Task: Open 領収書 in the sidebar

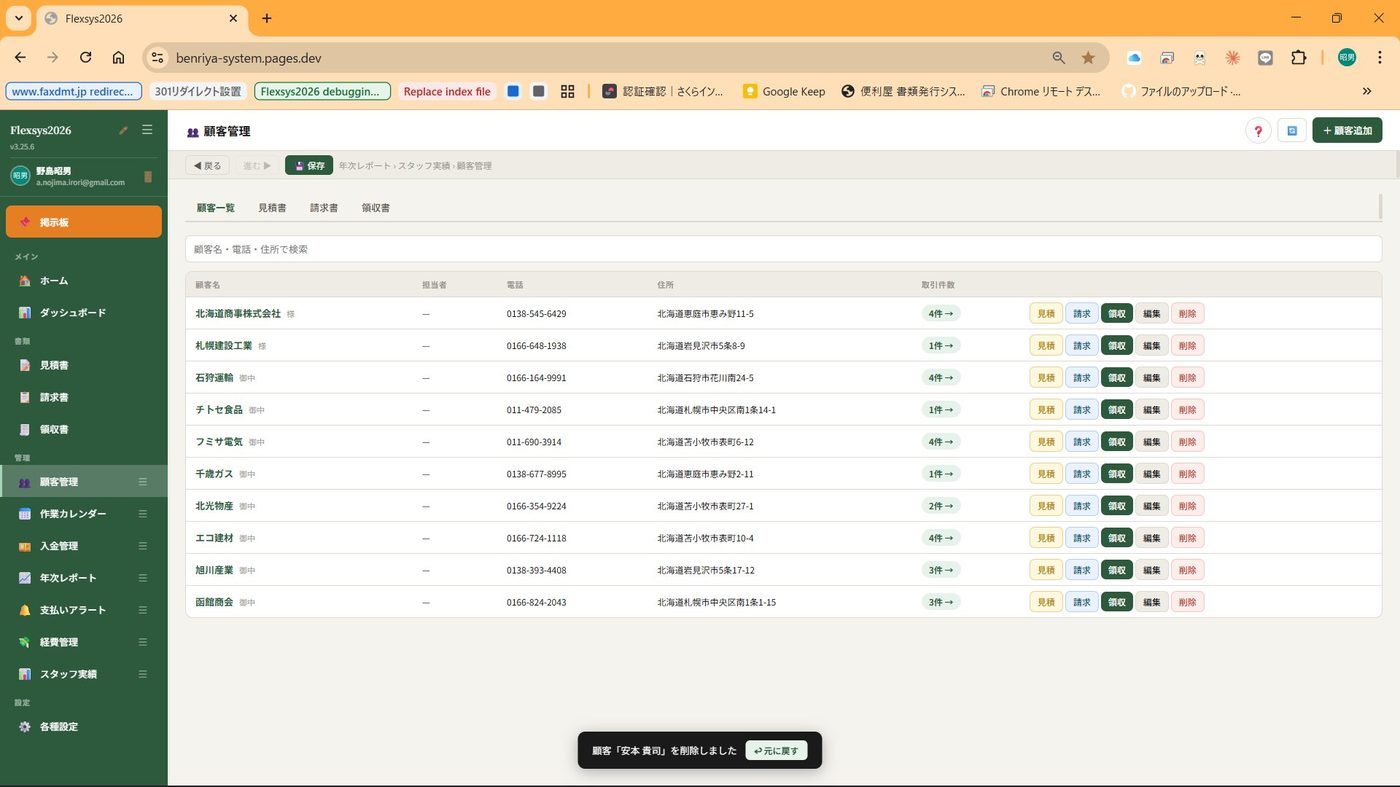Action: (84, 430)
